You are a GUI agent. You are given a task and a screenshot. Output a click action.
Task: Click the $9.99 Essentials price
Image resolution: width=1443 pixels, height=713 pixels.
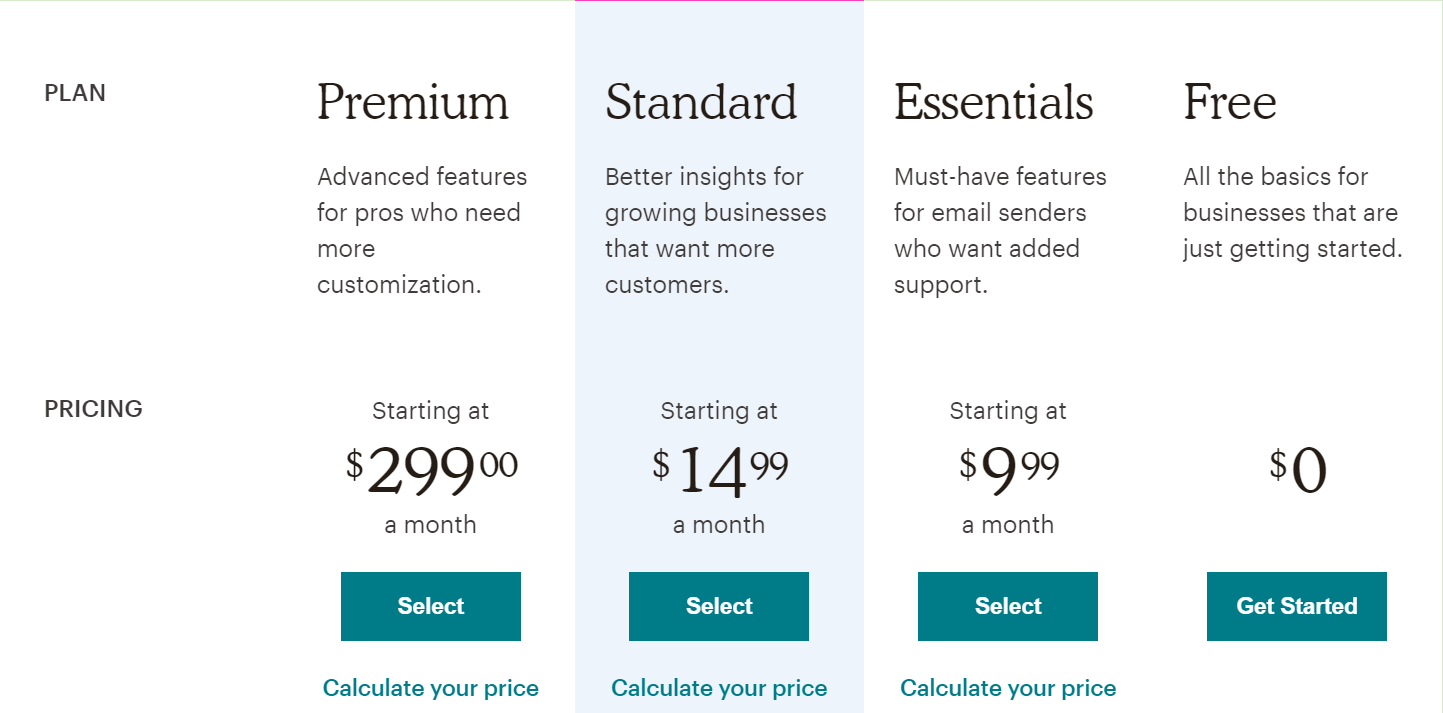(1008, 470)
